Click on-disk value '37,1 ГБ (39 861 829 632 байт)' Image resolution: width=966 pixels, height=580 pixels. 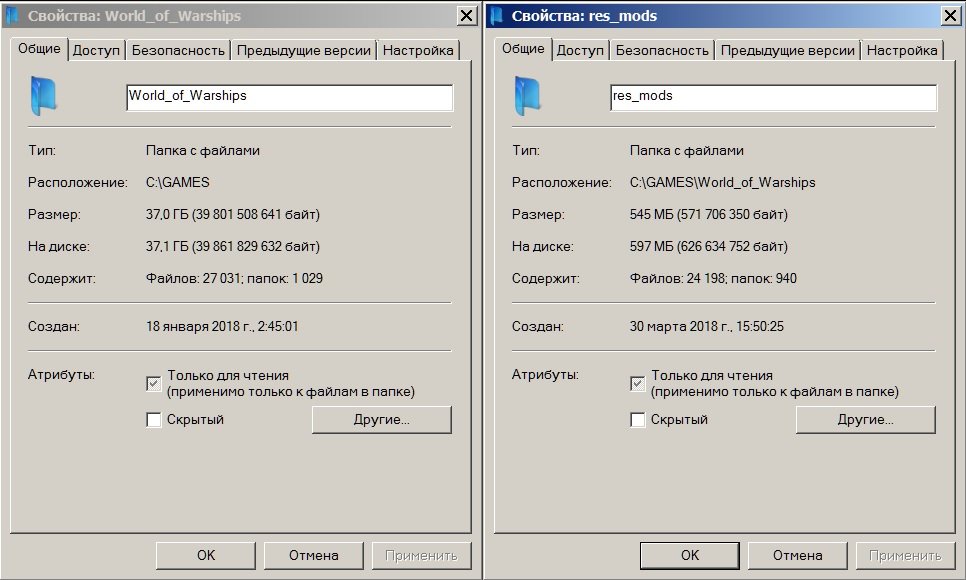pos(233,247)
